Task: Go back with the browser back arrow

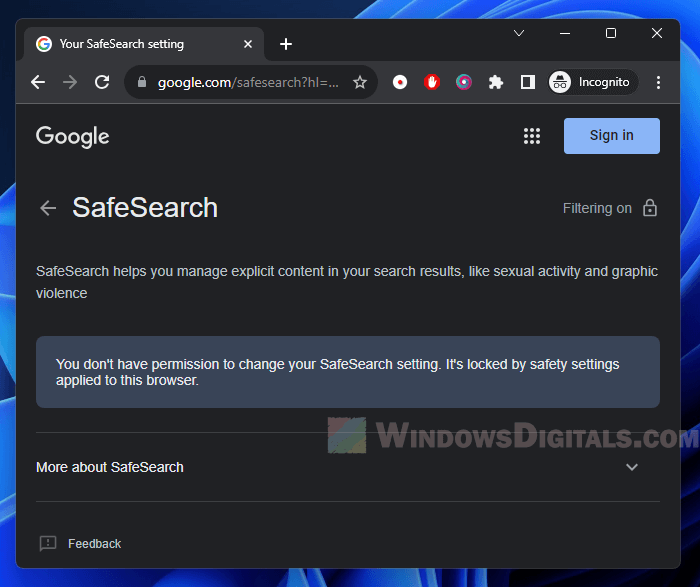Action: point(38,82)
